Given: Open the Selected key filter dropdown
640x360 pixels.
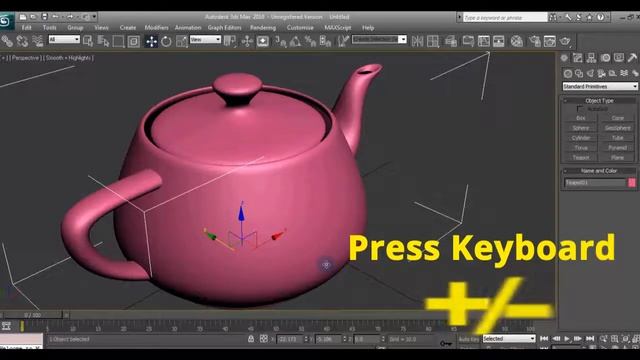Looking at the screenshot, I should [x=509, y=338].
